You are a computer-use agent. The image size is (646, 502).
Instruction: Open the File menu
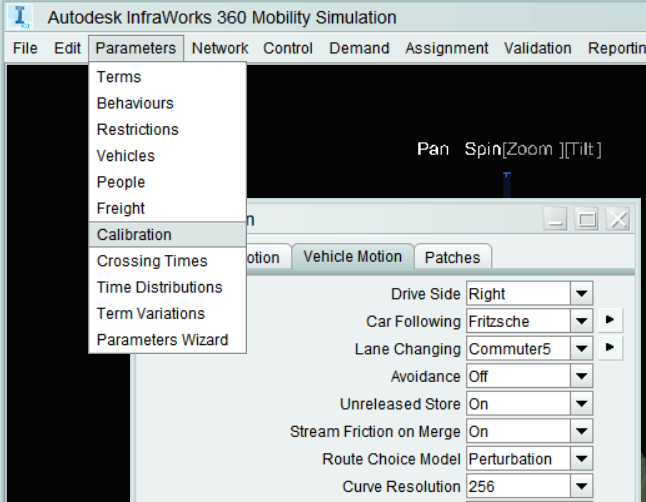[x=25, y=48]
